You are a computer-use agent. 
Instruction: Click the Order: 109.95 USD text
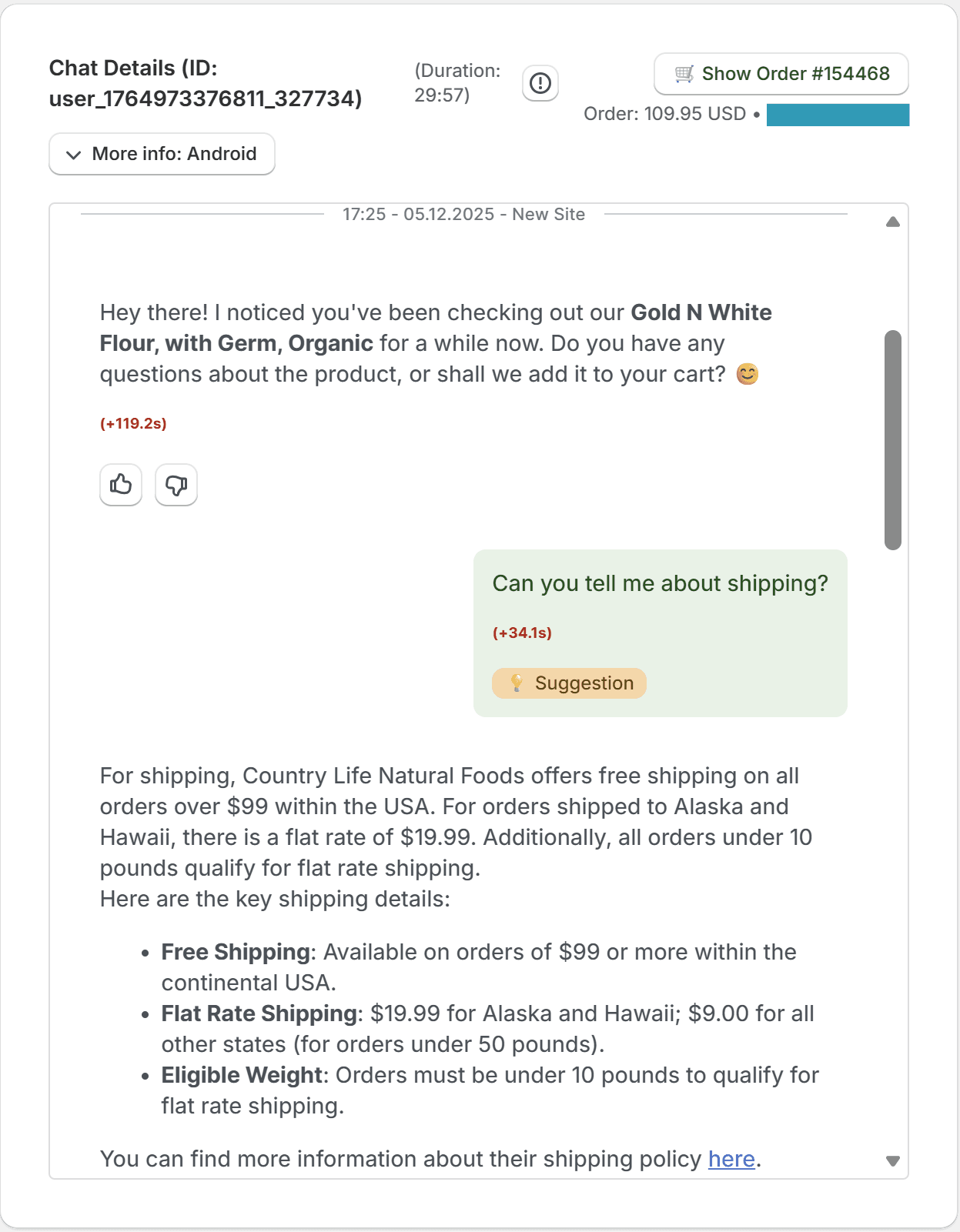click(664, 113)
